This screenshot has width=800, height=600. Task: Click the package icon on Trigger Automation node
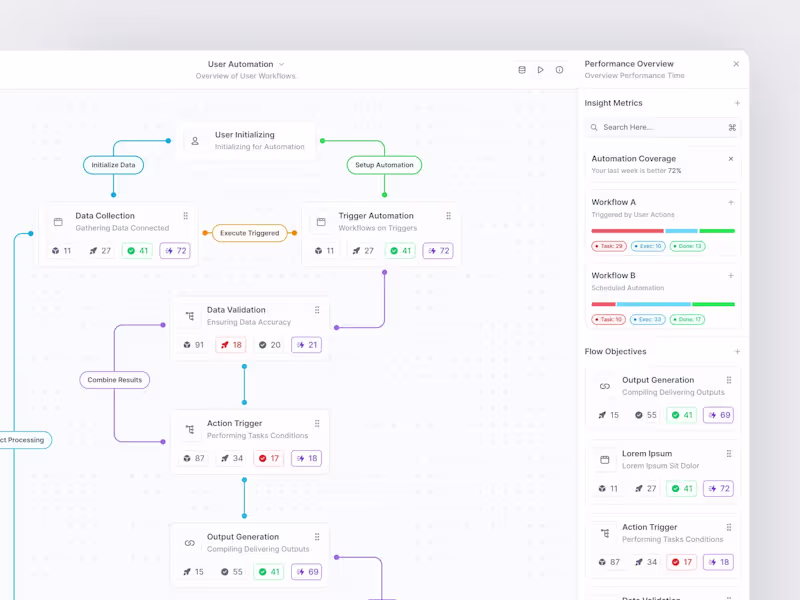coord(318,251)
